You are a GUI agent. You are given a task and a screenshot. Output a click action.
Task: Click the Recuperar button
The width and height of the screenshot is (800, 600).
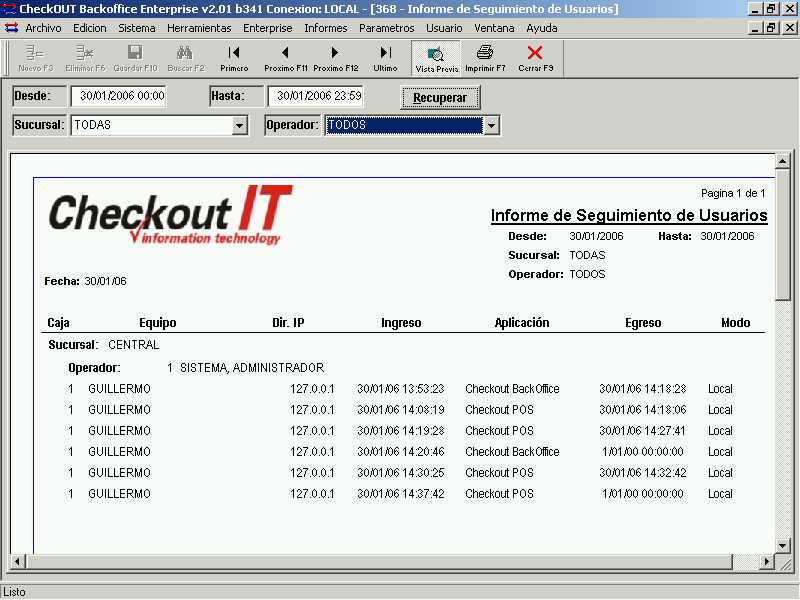[x=440, y=97]
